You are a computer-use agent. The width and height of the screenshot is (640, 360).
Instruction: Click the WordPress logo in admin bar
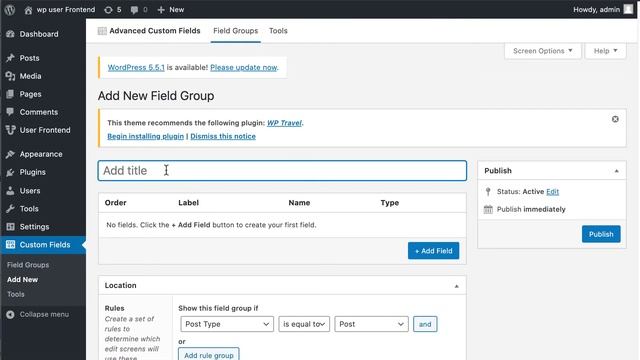[x=10, y=9]
